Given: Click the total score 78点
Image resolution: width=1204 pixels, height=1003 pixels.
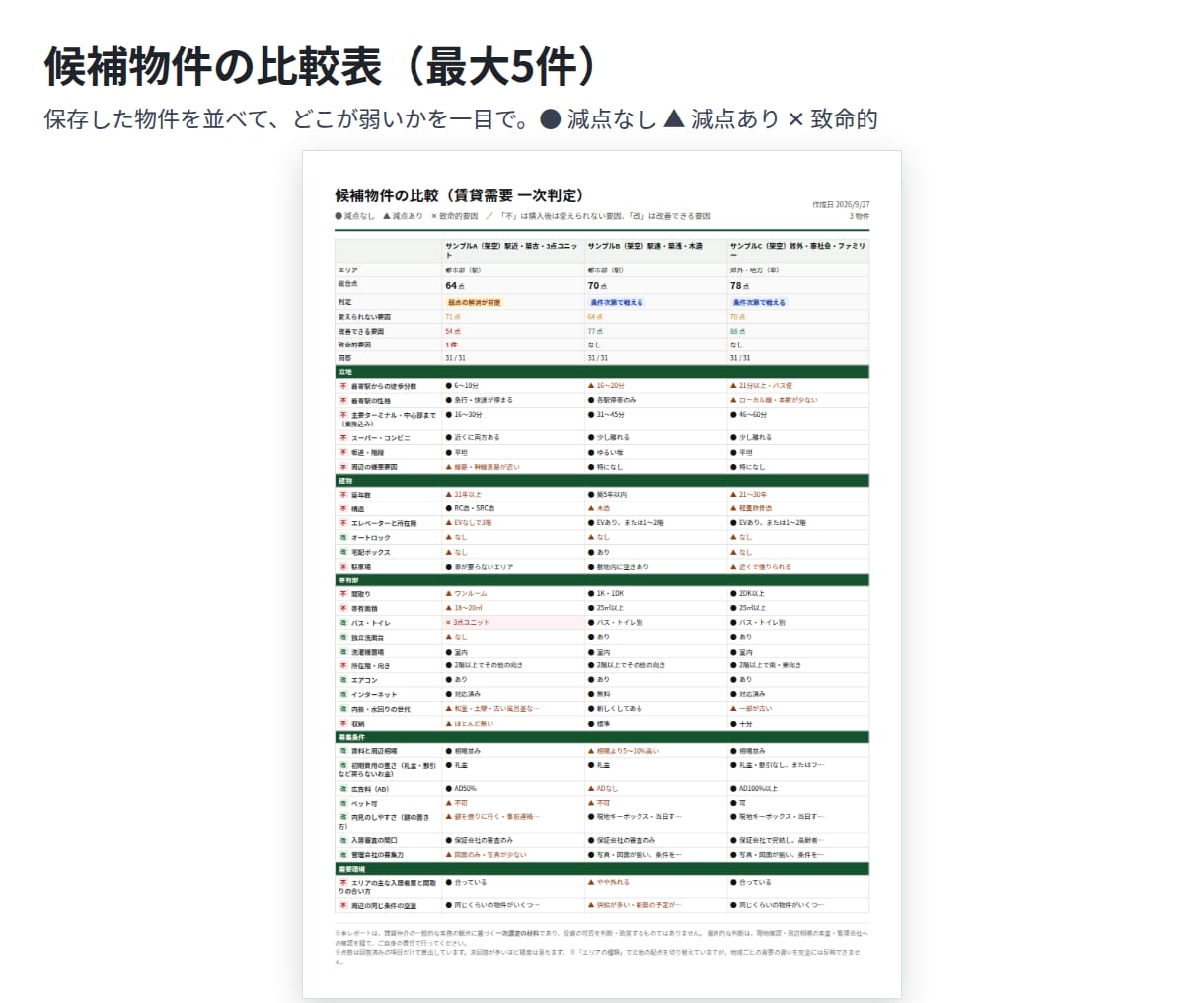Looking at the screenshot, I should tap(740, 286).
